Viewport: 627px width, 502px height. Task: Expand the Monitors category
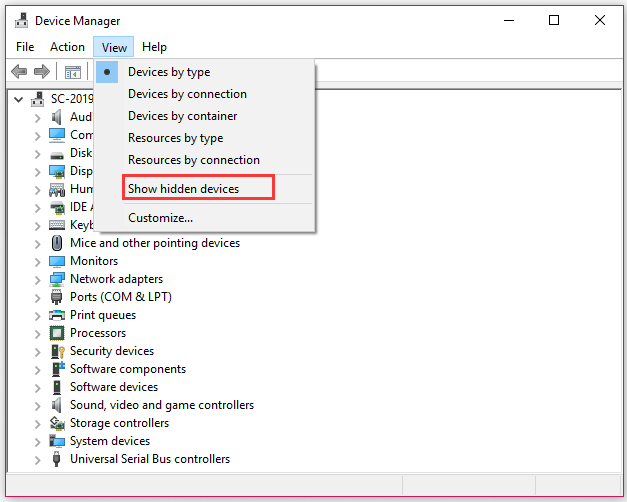(x=38, y=262)
